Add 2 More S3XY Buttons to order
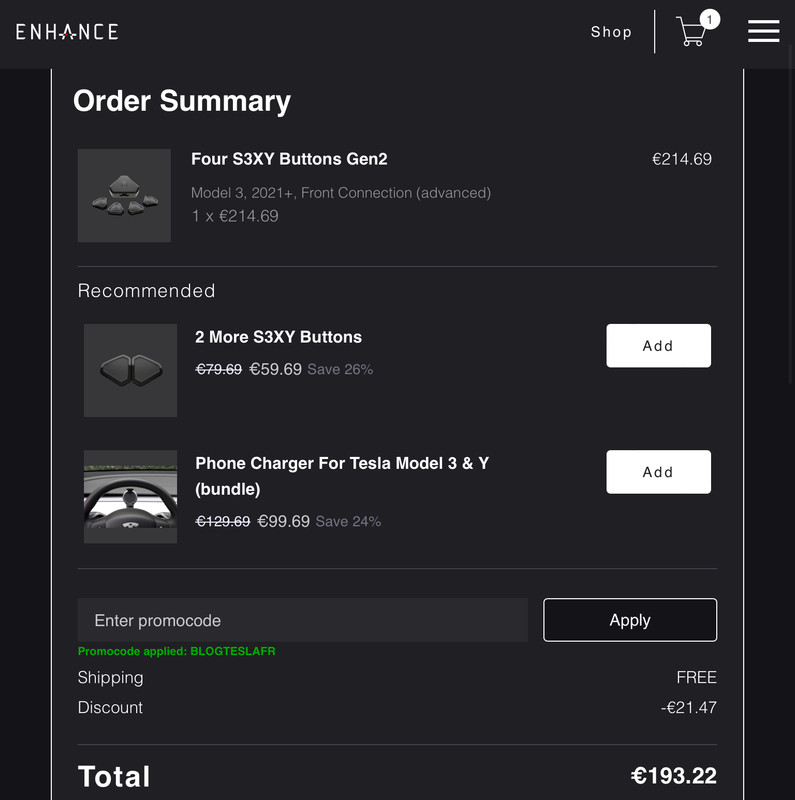This screenshot has height=800, width=795. (658, 345)
